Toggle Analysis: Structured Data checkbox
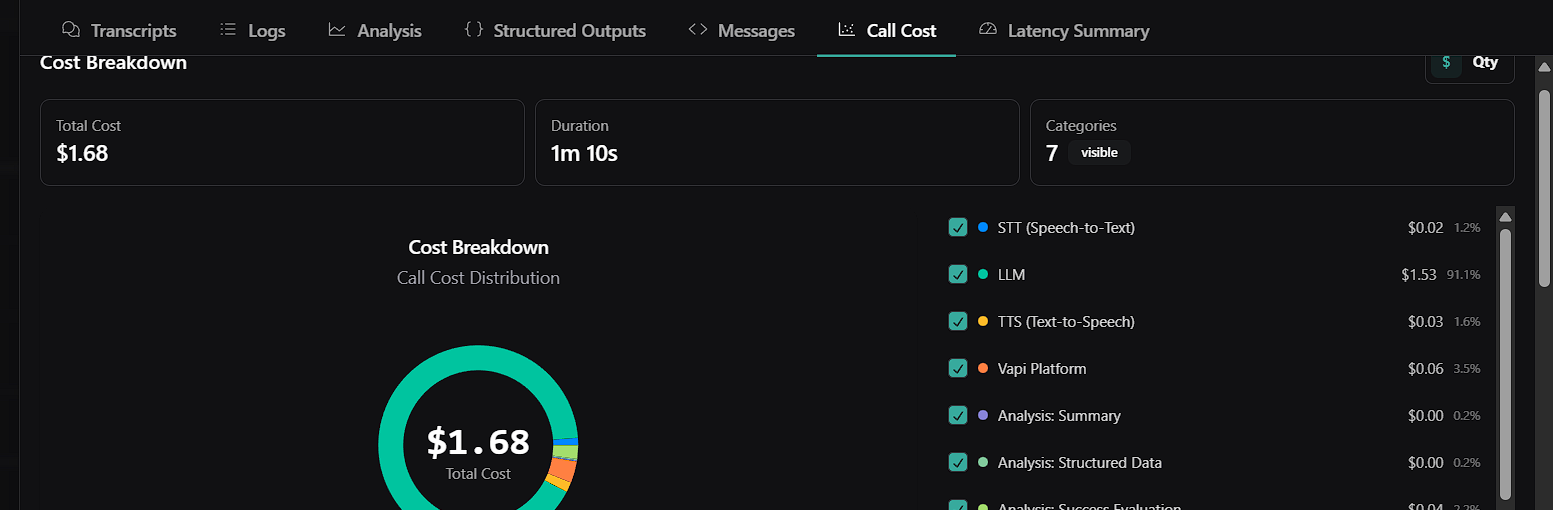The height and width of the screenshot is (510, 1553). coord(958,462)
